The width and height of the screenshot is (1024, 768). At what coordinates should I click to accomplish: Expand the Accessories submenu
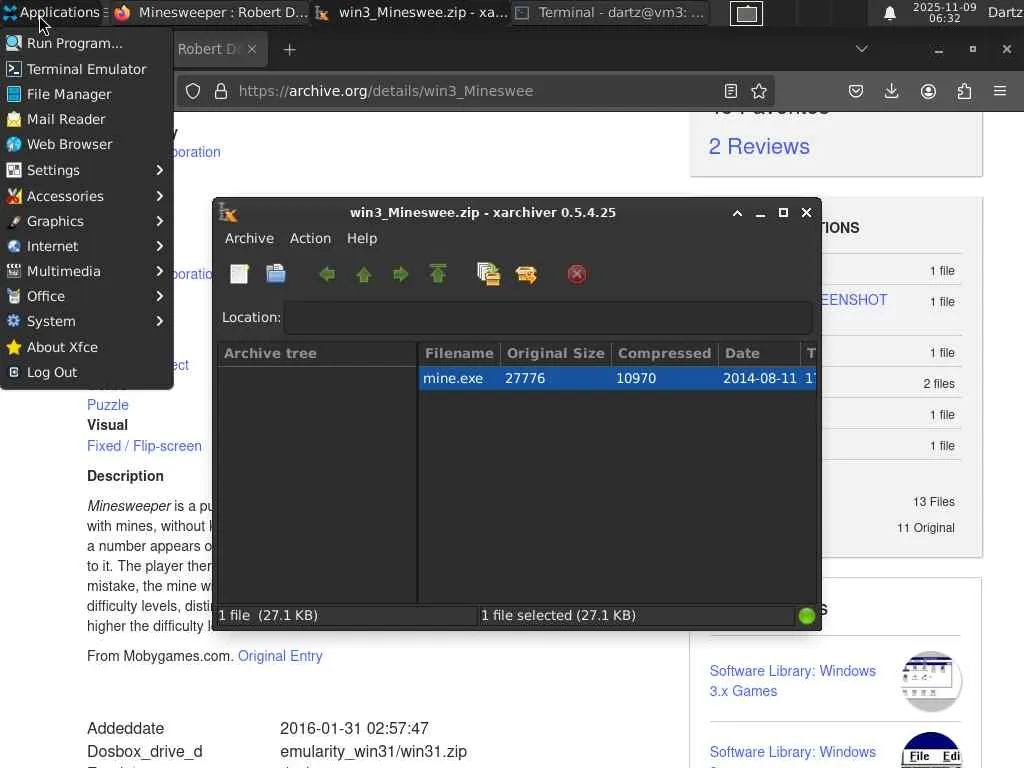pyautogui.click(x=86, y=196)
